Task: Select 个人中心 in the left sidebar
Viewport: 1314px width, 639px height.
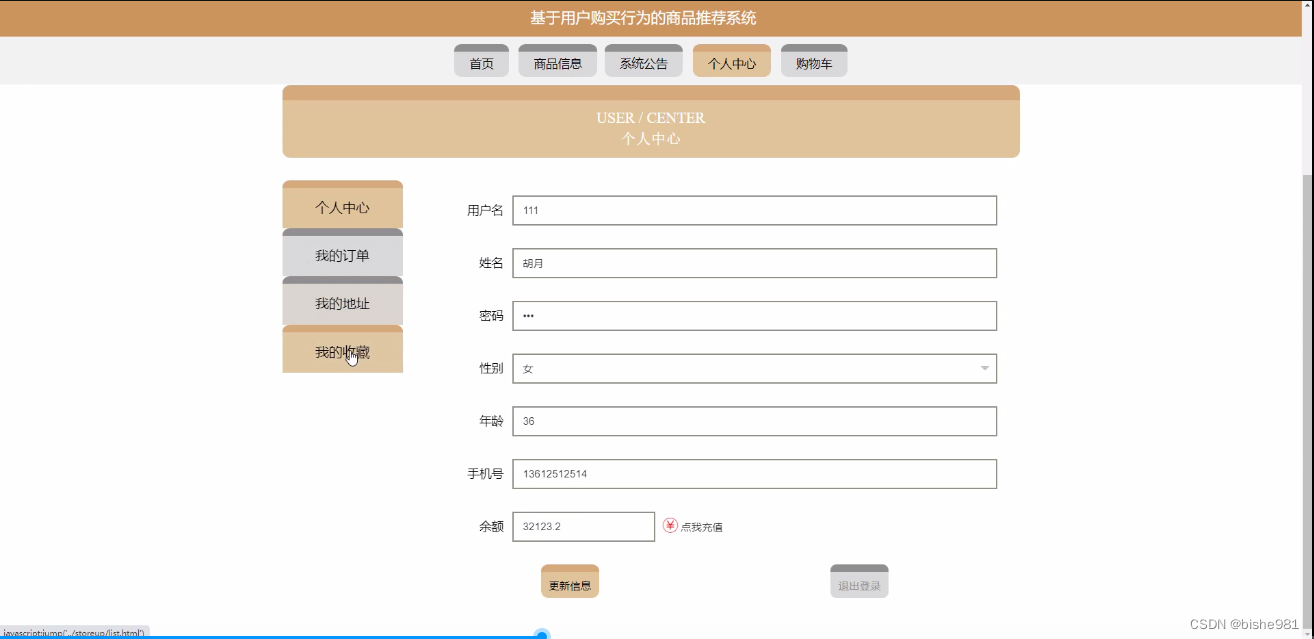Action: pyautogui.click(x=342, y=205)
